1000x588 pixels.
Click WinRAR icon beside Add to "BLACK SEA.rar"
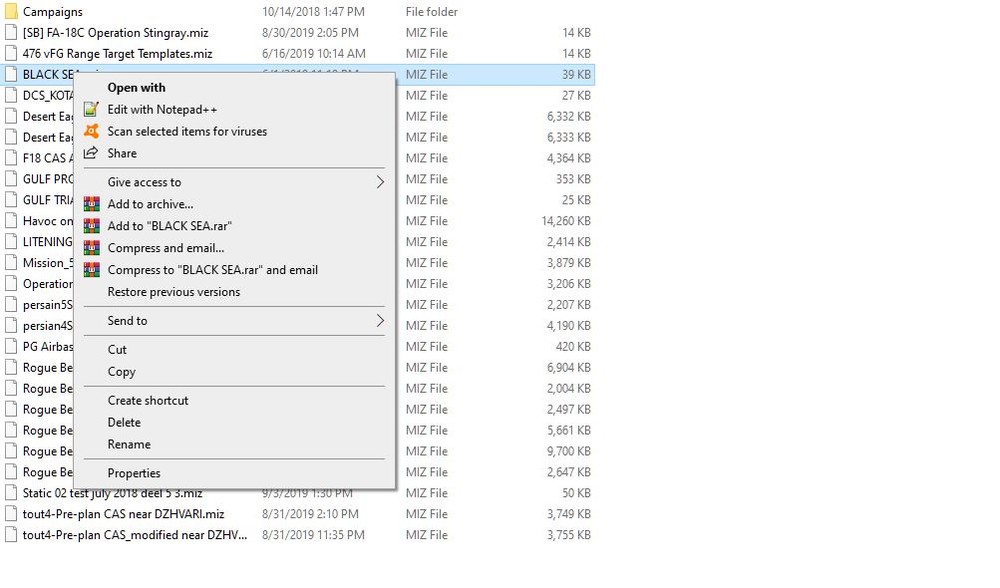click(x=91, y=226)
